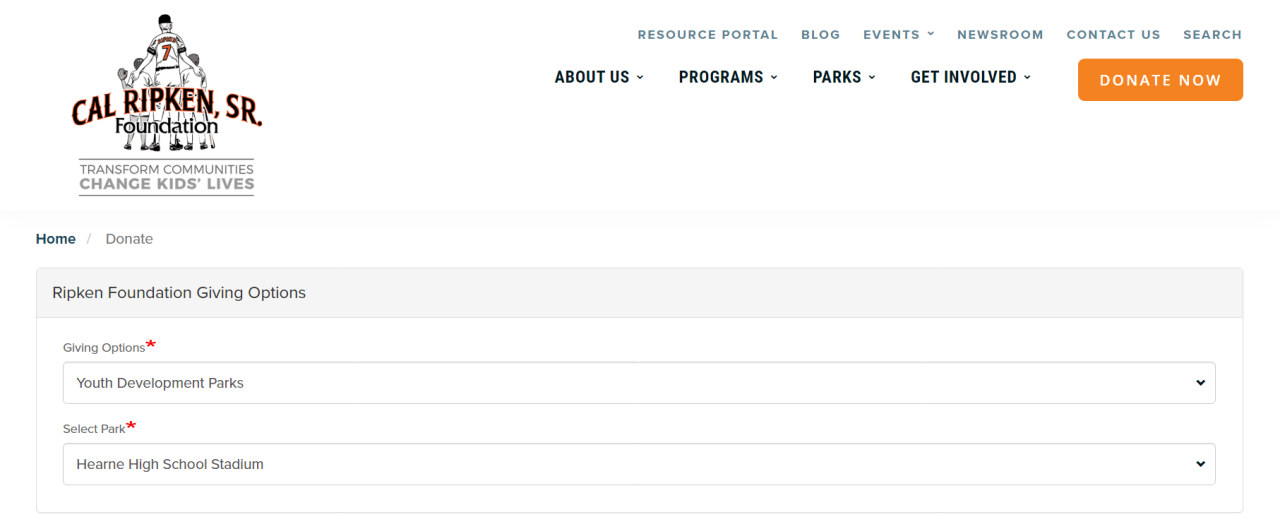This screenshot has width=1280, height=522.
Task: Click the chevron next to Get Involved
Action: [x=1027, y=78]
